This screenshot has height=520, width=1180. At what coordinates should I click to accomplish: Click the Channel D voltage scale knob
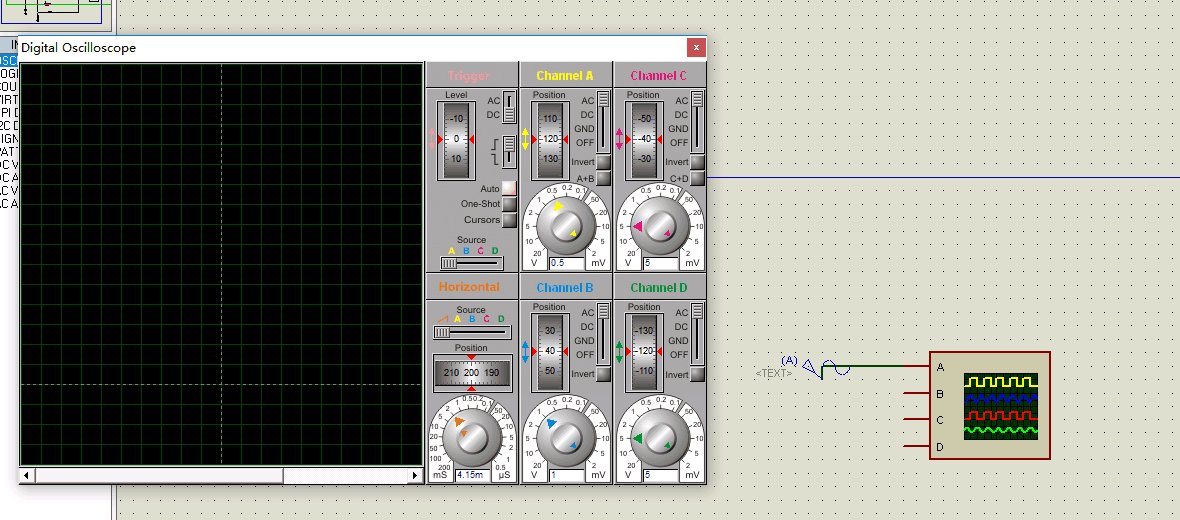(660, 436)
